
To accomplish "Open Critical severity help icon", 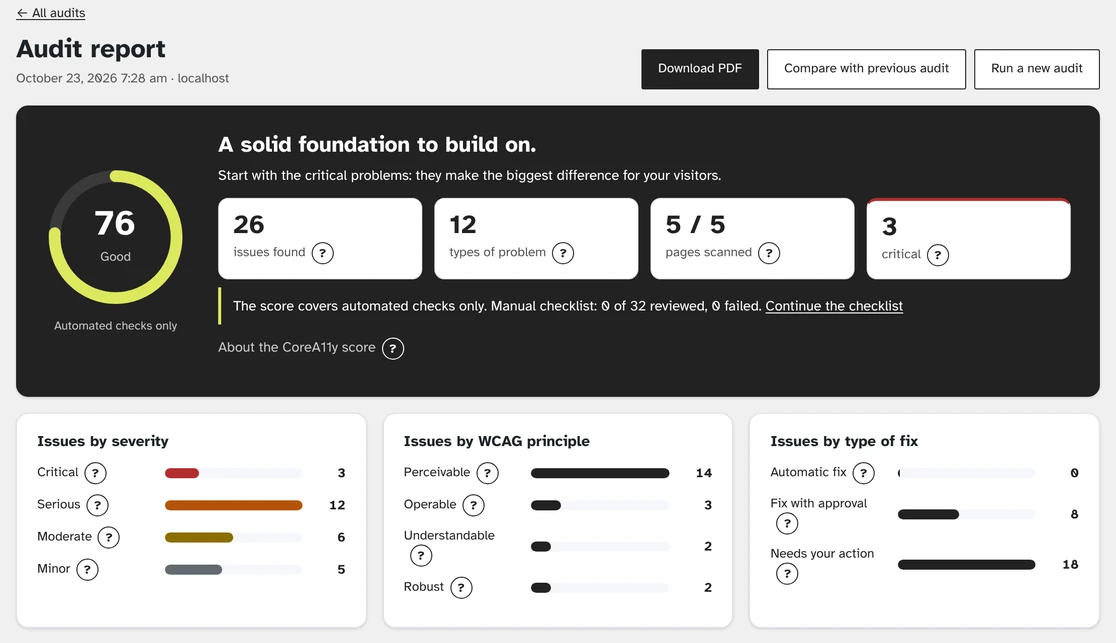I will [95, 473].
